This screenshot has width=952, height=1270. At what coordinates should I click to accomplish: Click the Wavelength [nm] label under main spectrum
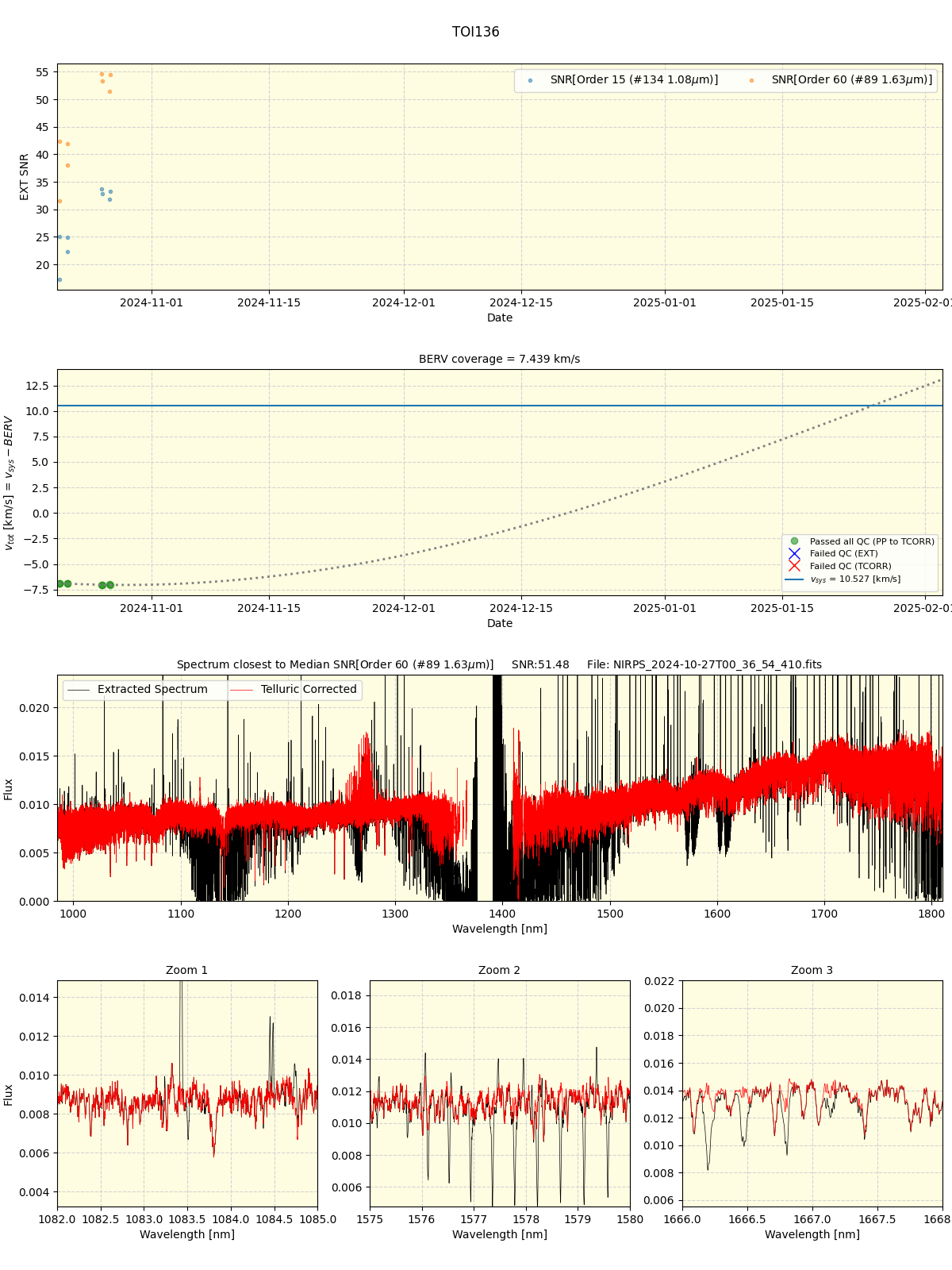point(500,929)
